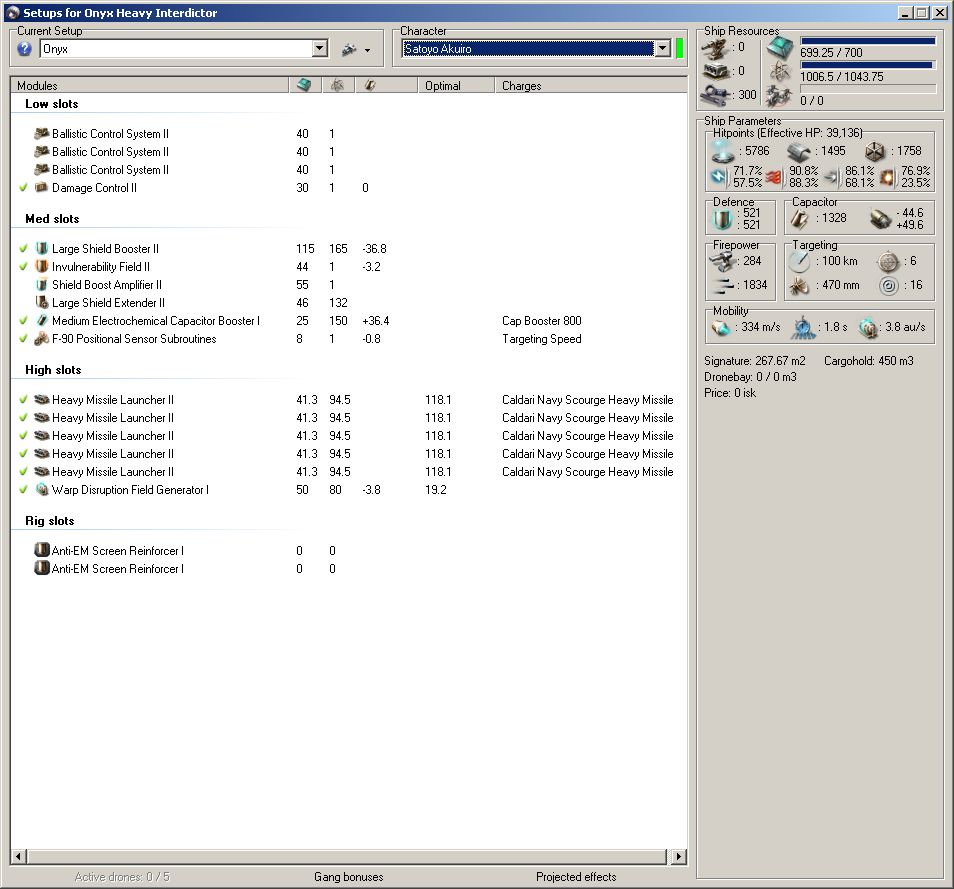
Task: Click the Charges column header
Action: [x=591, y=86]
